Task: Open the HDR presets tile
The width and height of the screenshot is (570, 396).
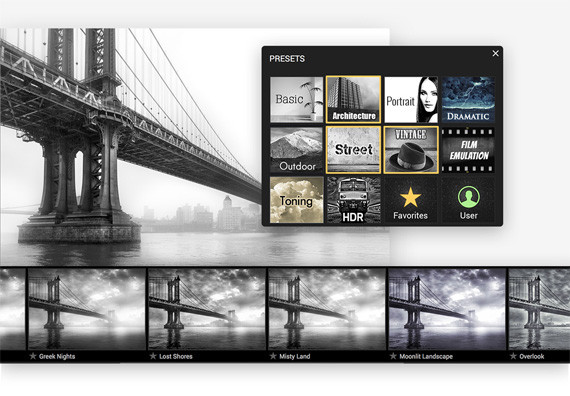Action: (353, 200)
